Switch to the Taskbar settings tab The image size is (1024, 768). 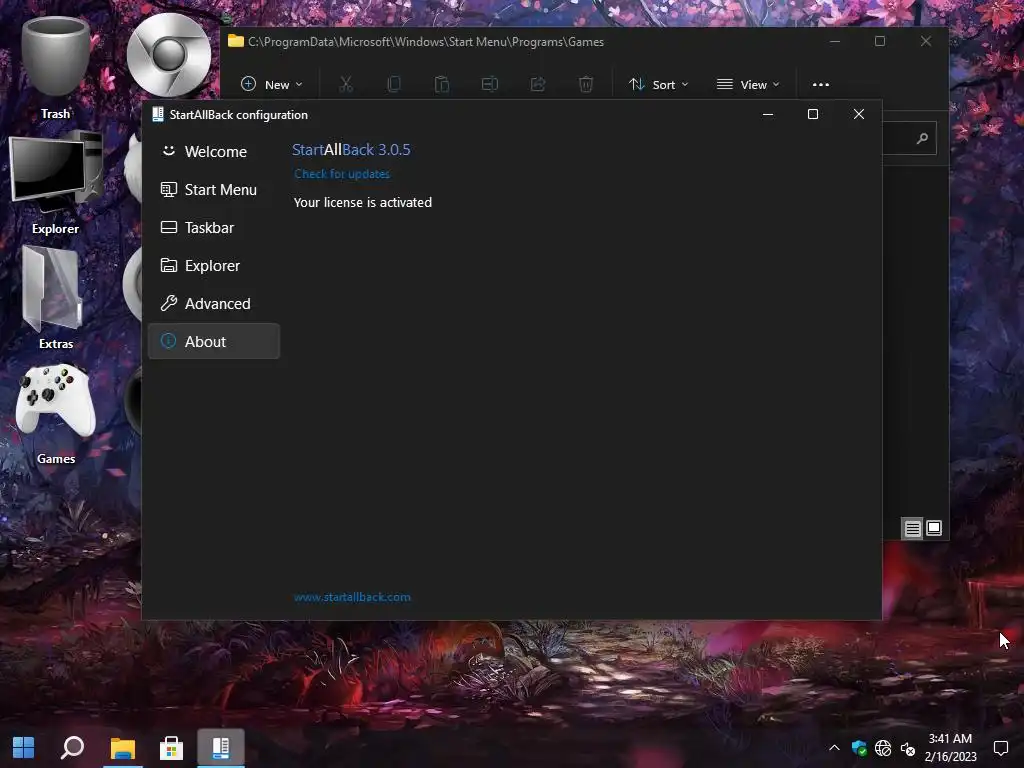[x=214, y=227]
